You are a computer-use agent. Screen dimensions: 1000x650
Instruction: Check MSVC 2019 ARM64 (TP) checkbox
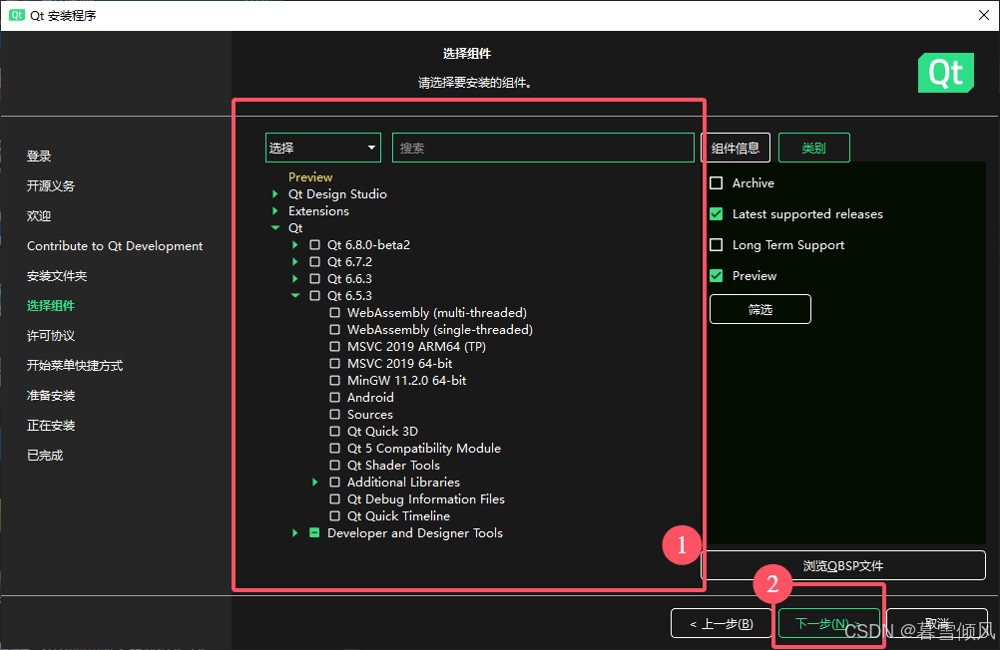click(x=334, y=346)
